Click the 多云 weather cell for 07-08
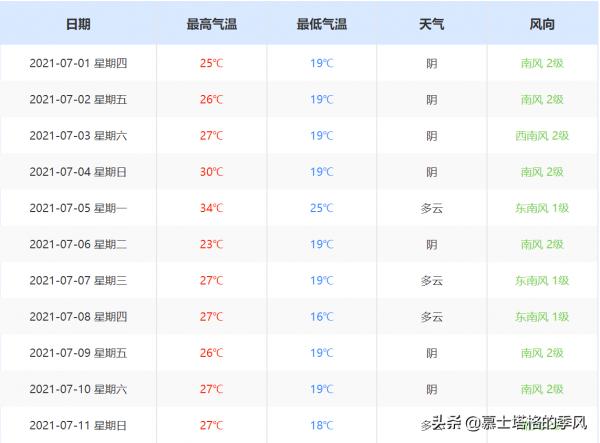 [x=432, y=317]
